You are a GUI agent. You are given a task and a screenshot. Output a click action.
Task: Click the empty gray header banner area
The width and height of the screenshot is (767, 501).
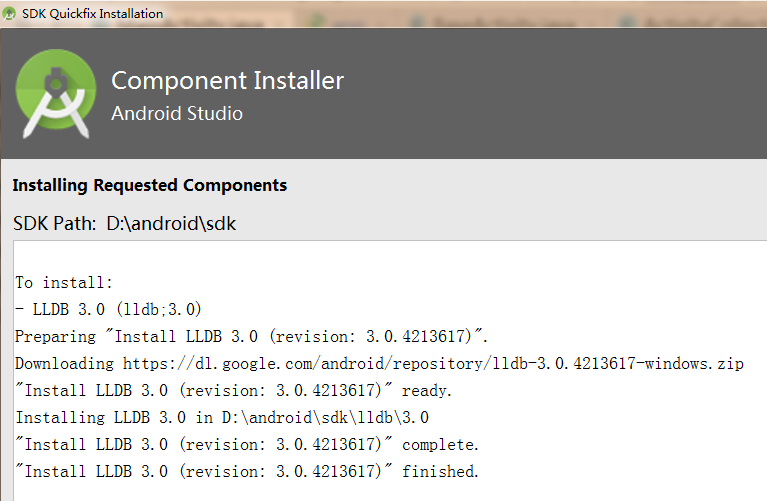point(553,93)
